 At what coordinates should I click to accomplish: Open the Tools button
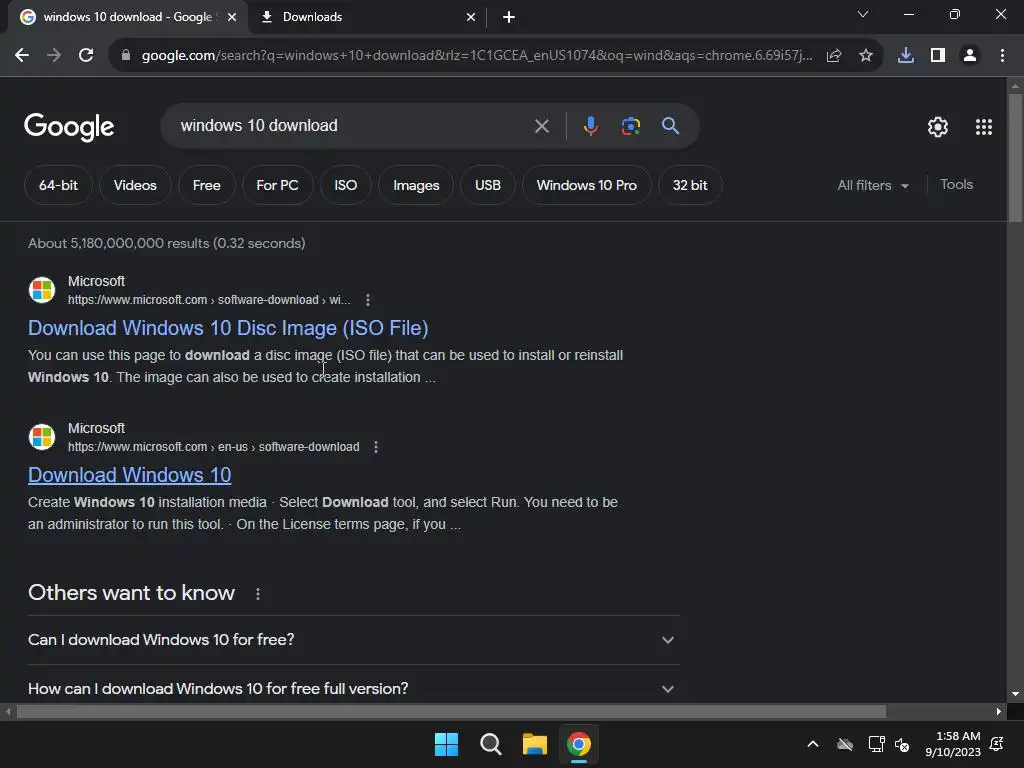coord(956,185)
